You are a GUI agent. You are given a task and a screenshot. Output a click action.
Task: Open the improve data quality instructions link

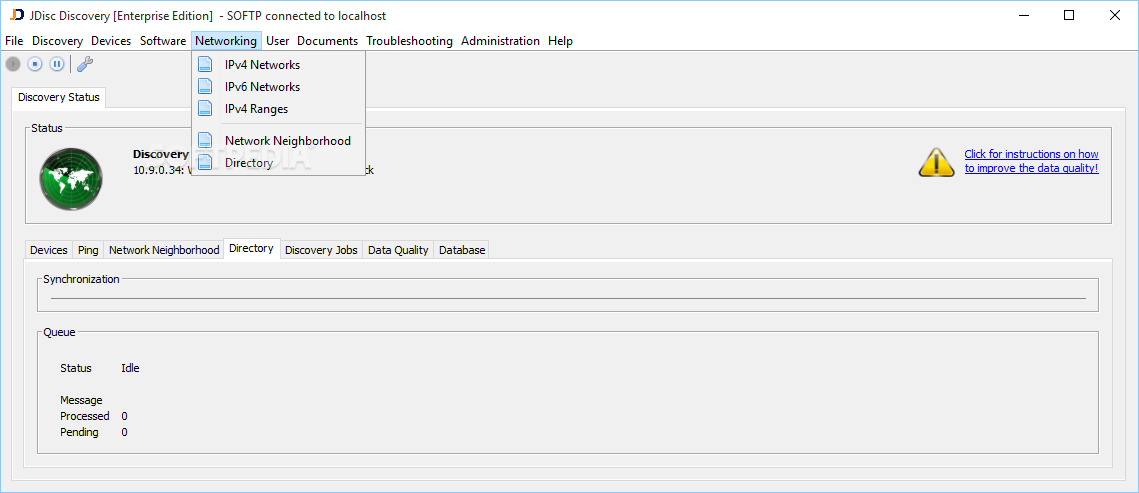click(1031, 161)
